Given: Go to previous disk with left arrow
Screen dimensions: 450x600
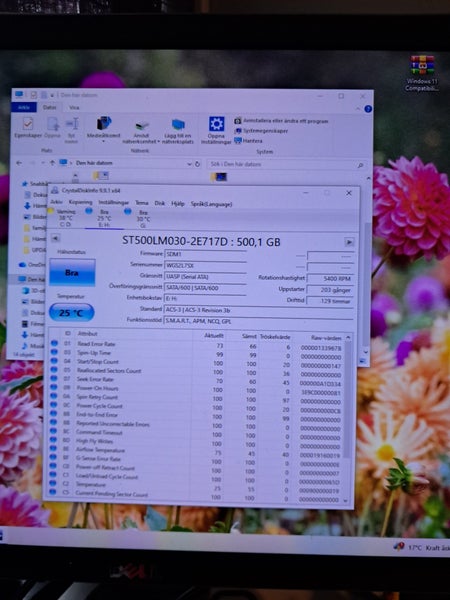Looking at the screenshot, I should (55, 238).
